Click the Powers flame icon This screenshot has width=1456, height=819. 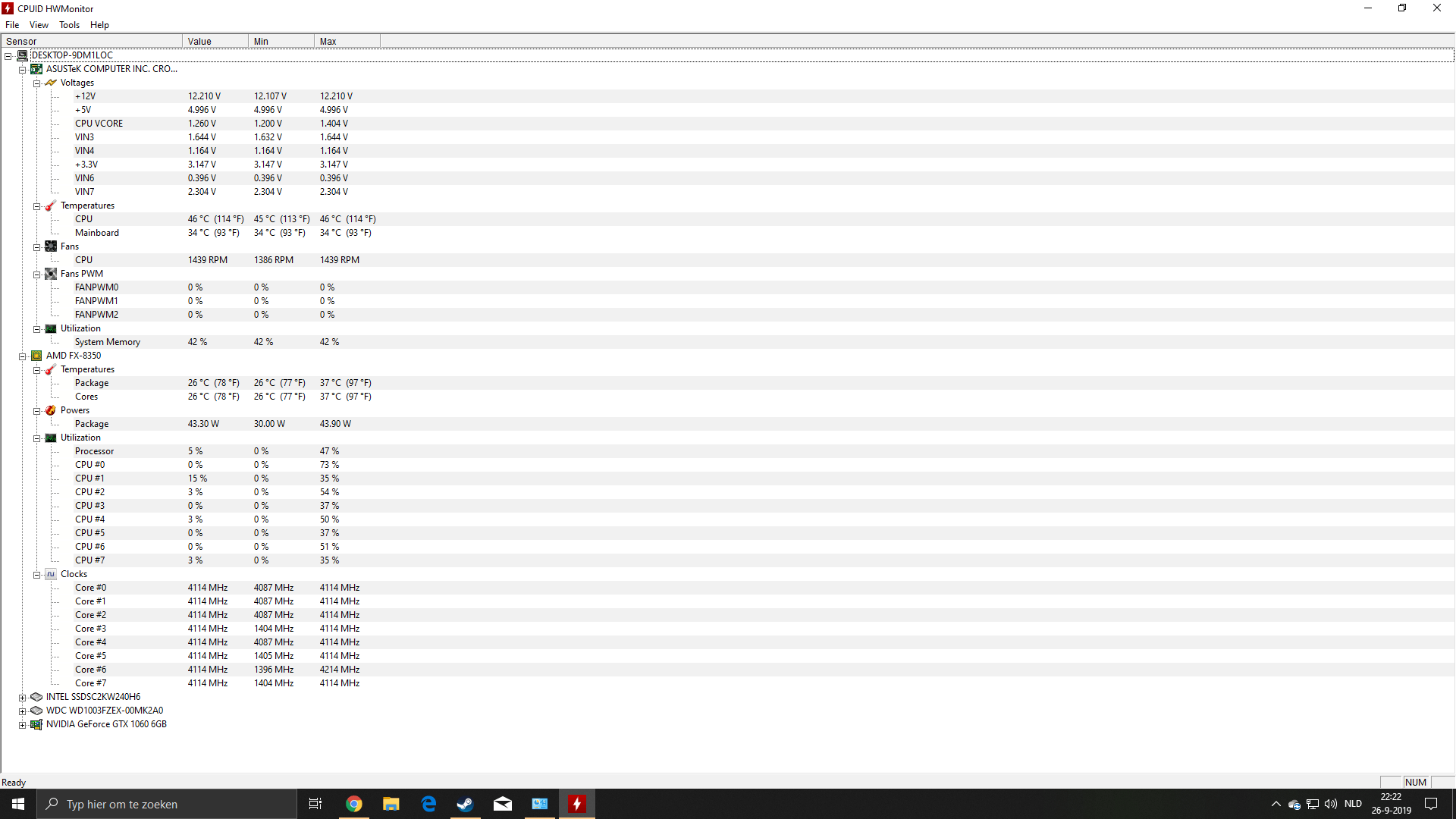51,410
